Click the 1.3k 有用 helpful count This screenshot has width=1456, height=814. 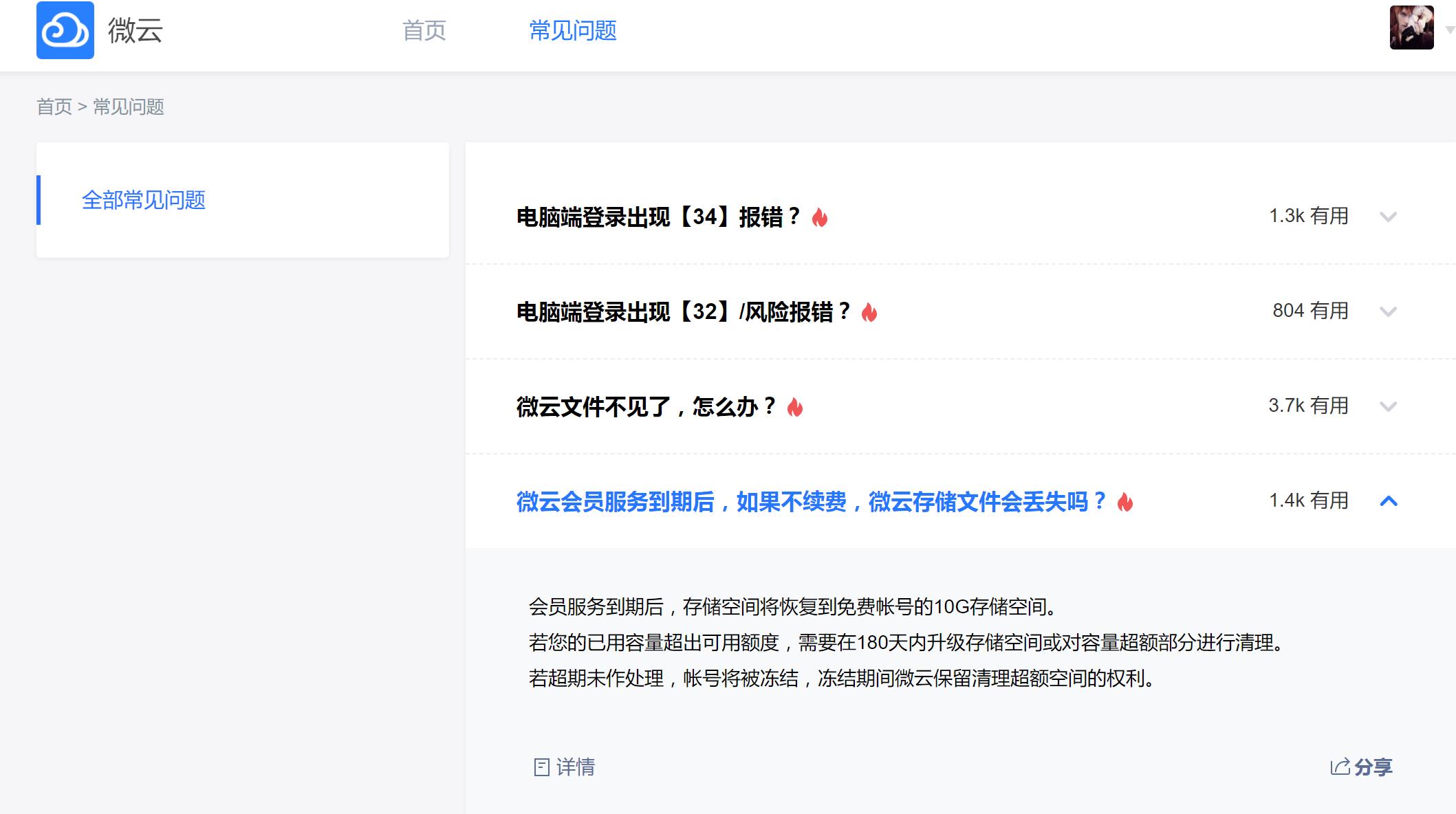click(1308, 216)
